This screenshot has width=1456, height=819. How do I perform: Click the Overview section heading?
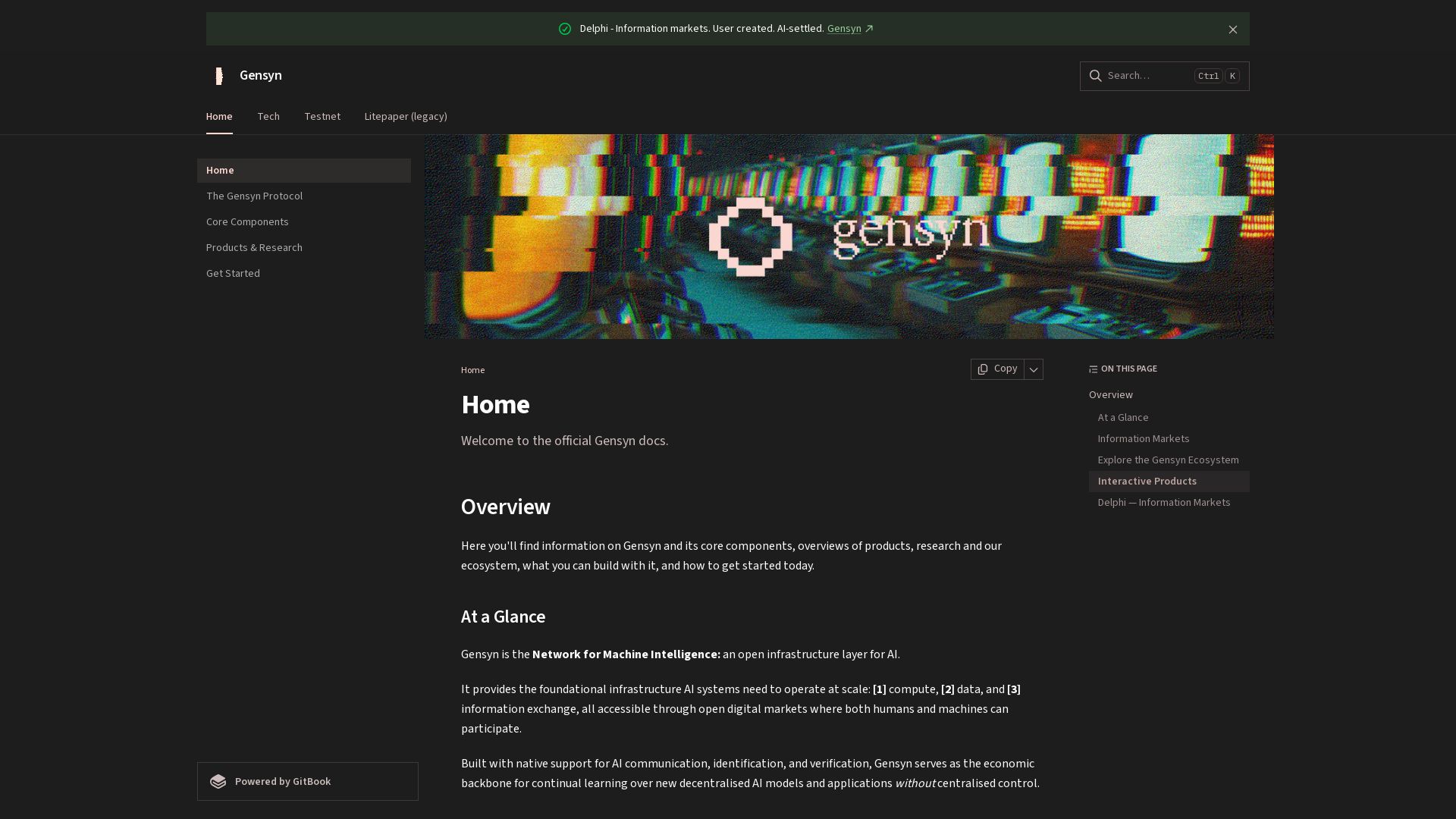506,507
